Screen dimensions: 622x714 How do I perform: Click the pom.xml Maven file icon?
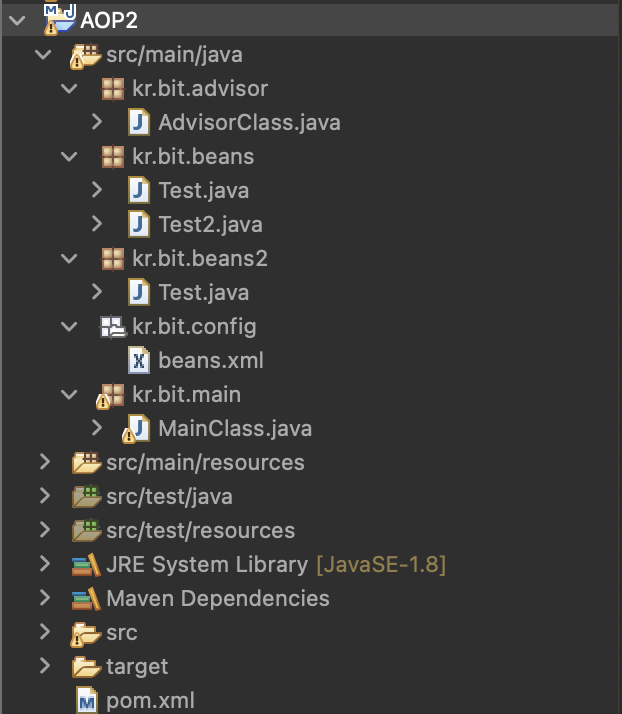(x=87, y=700)
